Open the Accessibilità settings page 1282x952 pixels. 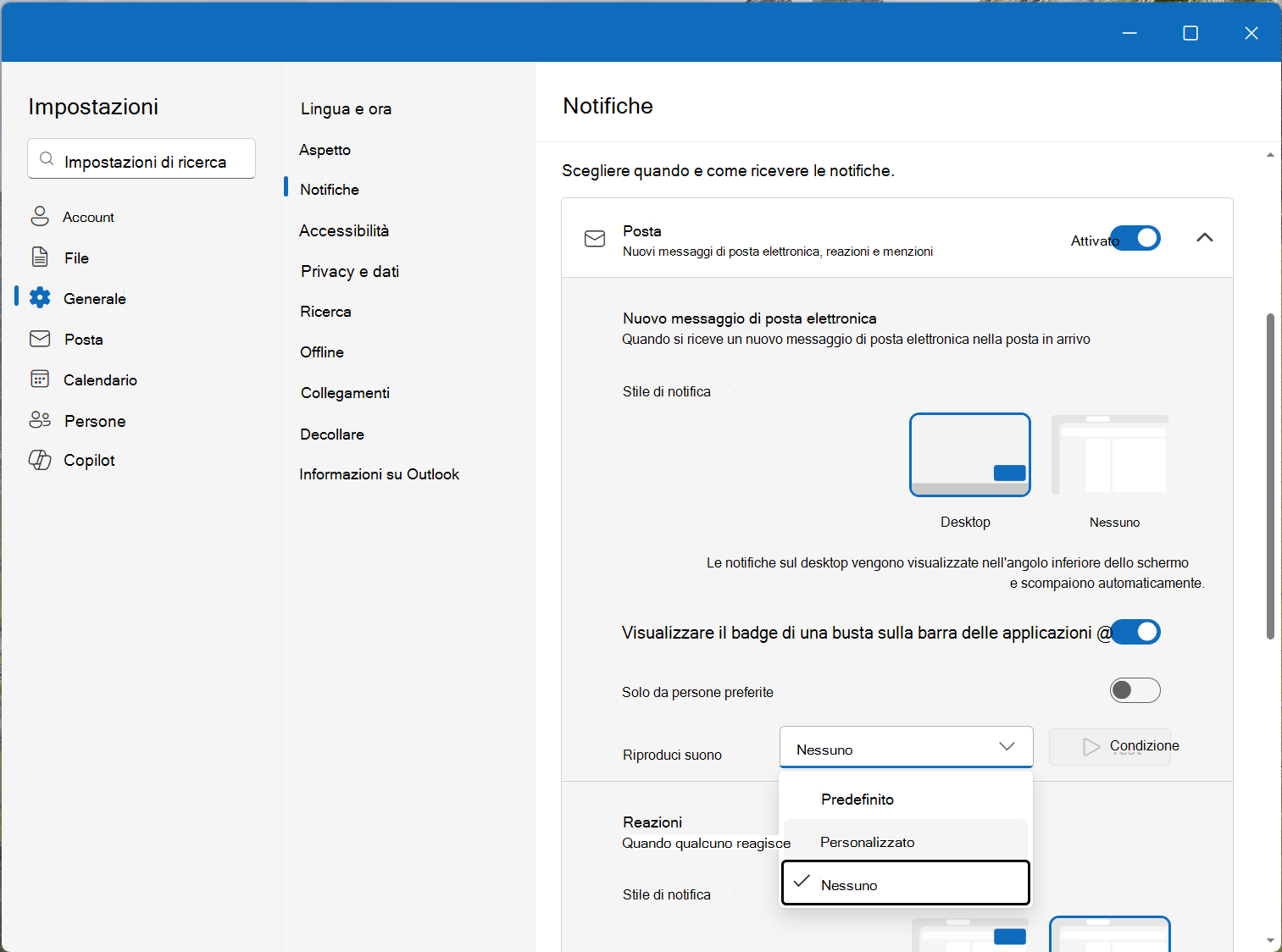coord(344,230)
